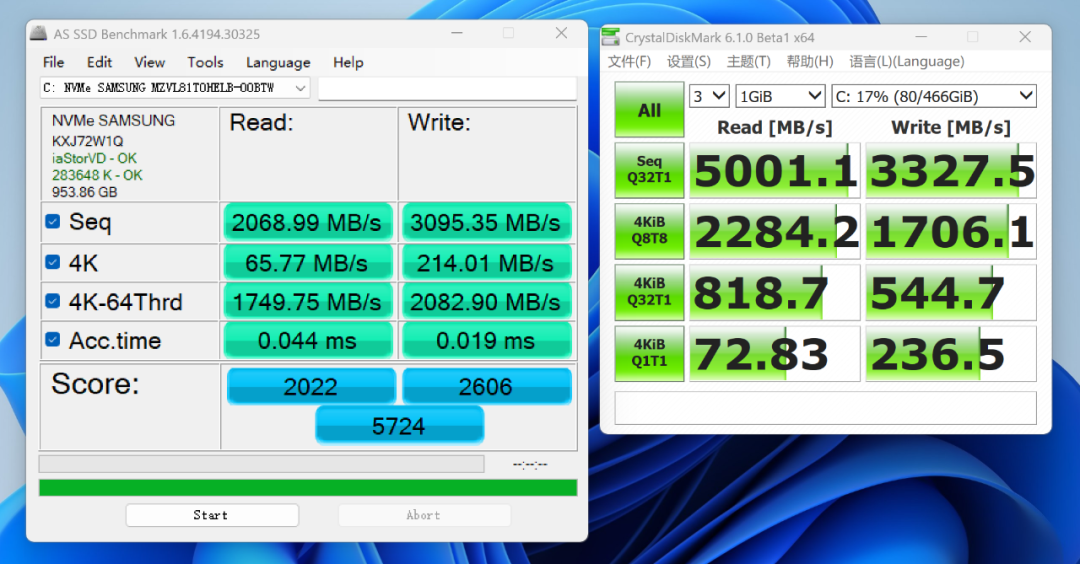Click the empty text field beside the drive dropdown

click(447, 88)
